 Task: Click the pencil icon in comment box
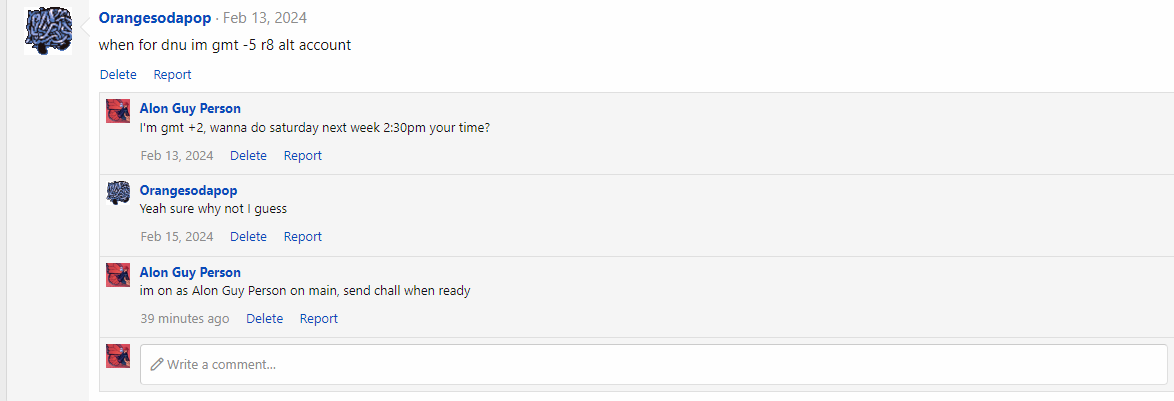coord(156,364)
